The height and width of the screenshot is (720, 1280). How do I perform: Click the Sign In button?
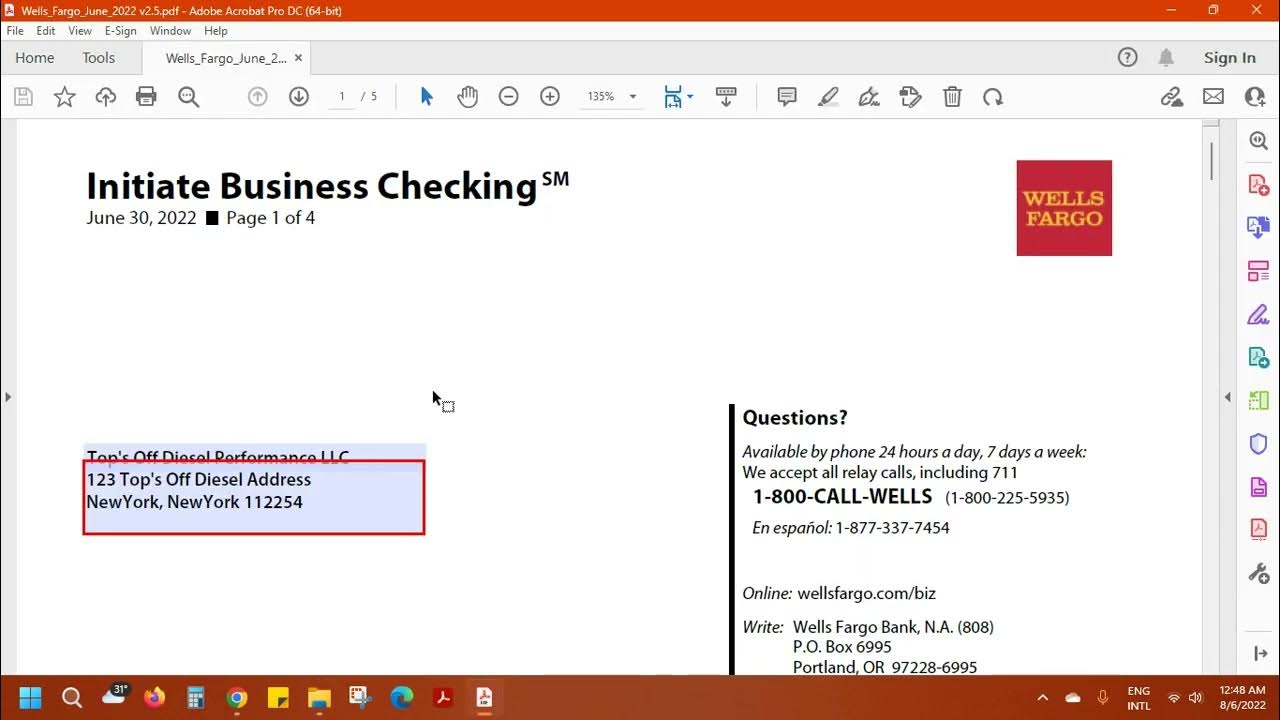(1229, 58)
